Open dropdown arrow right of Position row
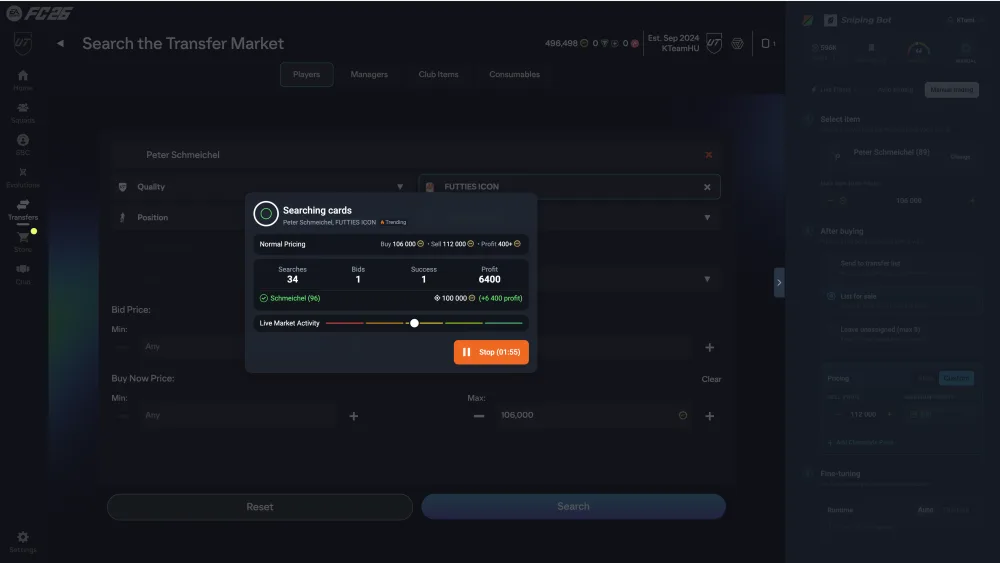 point(707,217)
